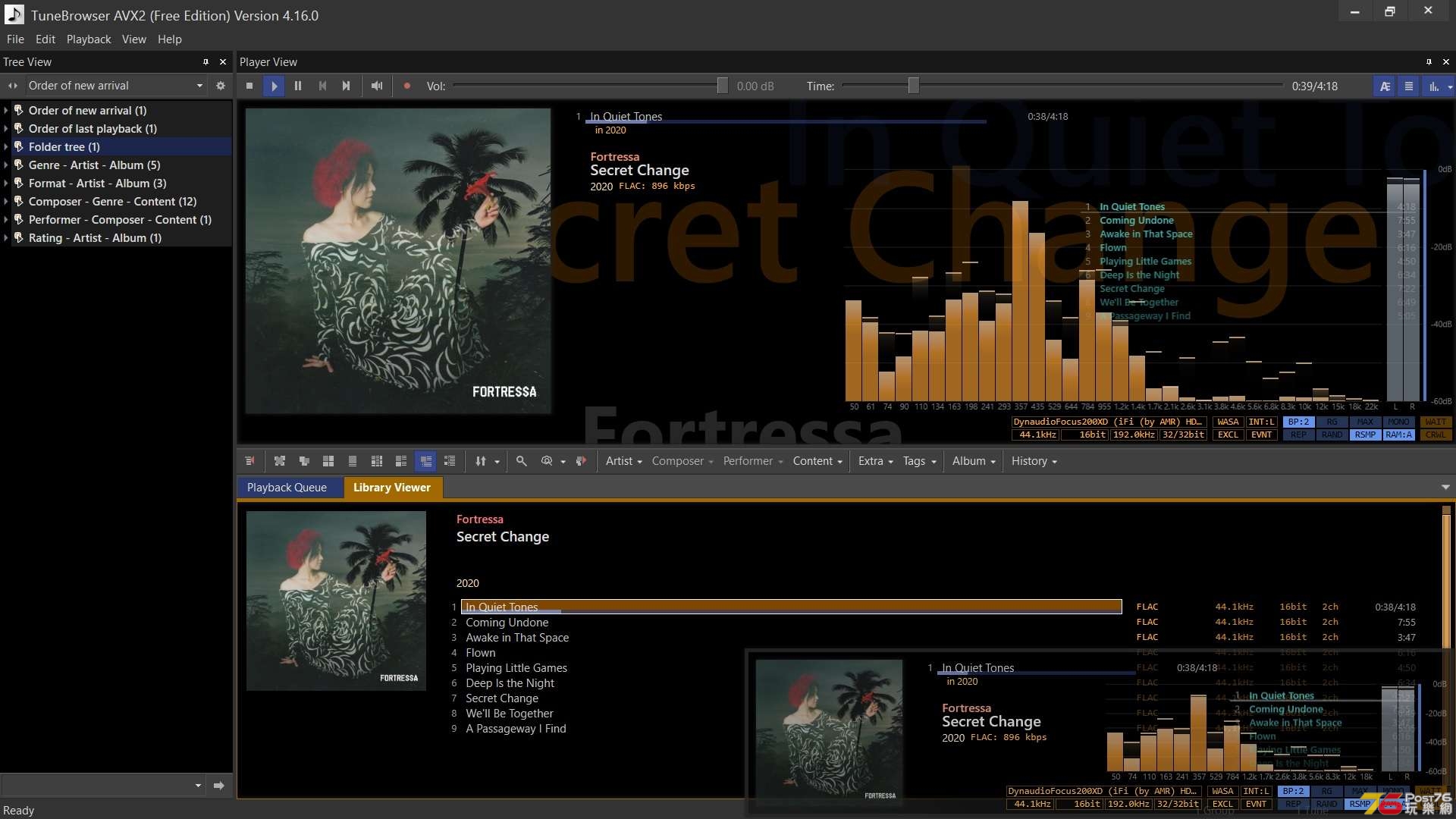Open the Artist filter dropdown
The height and width of the screenshot is (819, 1456).
click(623, 461)
